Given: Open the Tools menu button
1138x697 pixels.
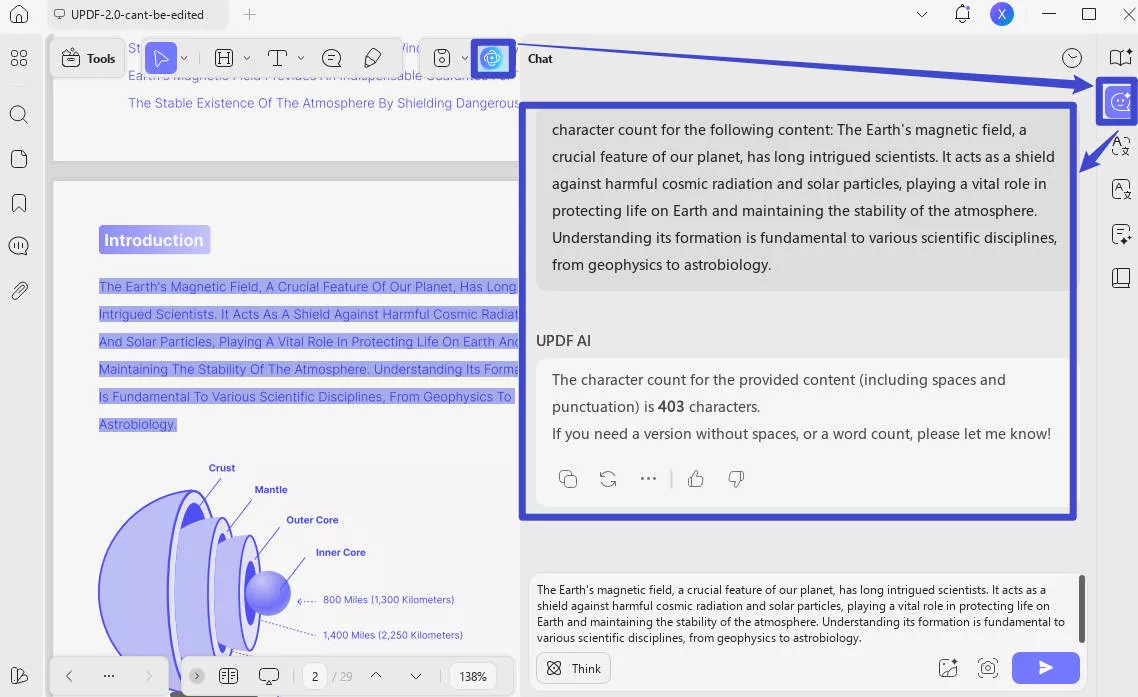Looking at the screenshot, I should (x=89, y=58).
